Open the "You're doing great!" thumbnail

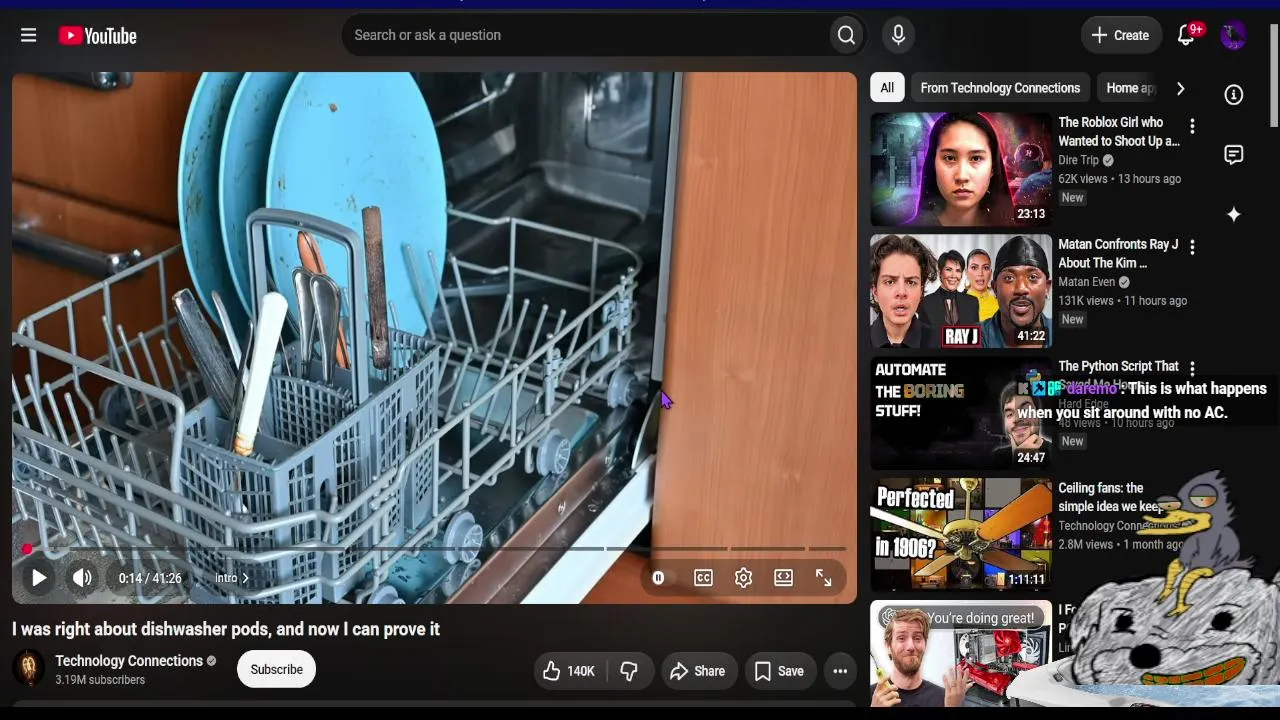click(961, 654)
